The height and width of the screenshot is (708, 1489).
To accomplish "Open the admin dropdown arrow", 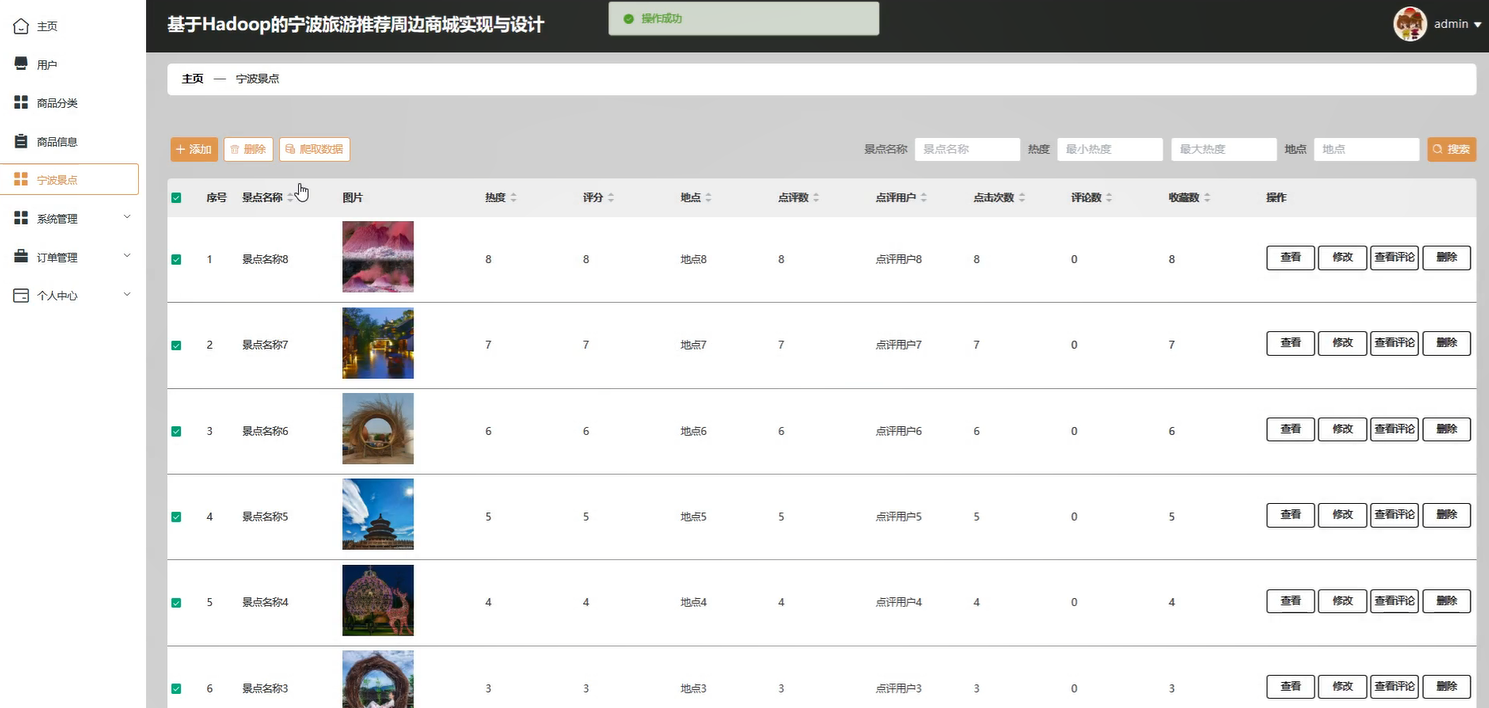I will coord(1477,25).
